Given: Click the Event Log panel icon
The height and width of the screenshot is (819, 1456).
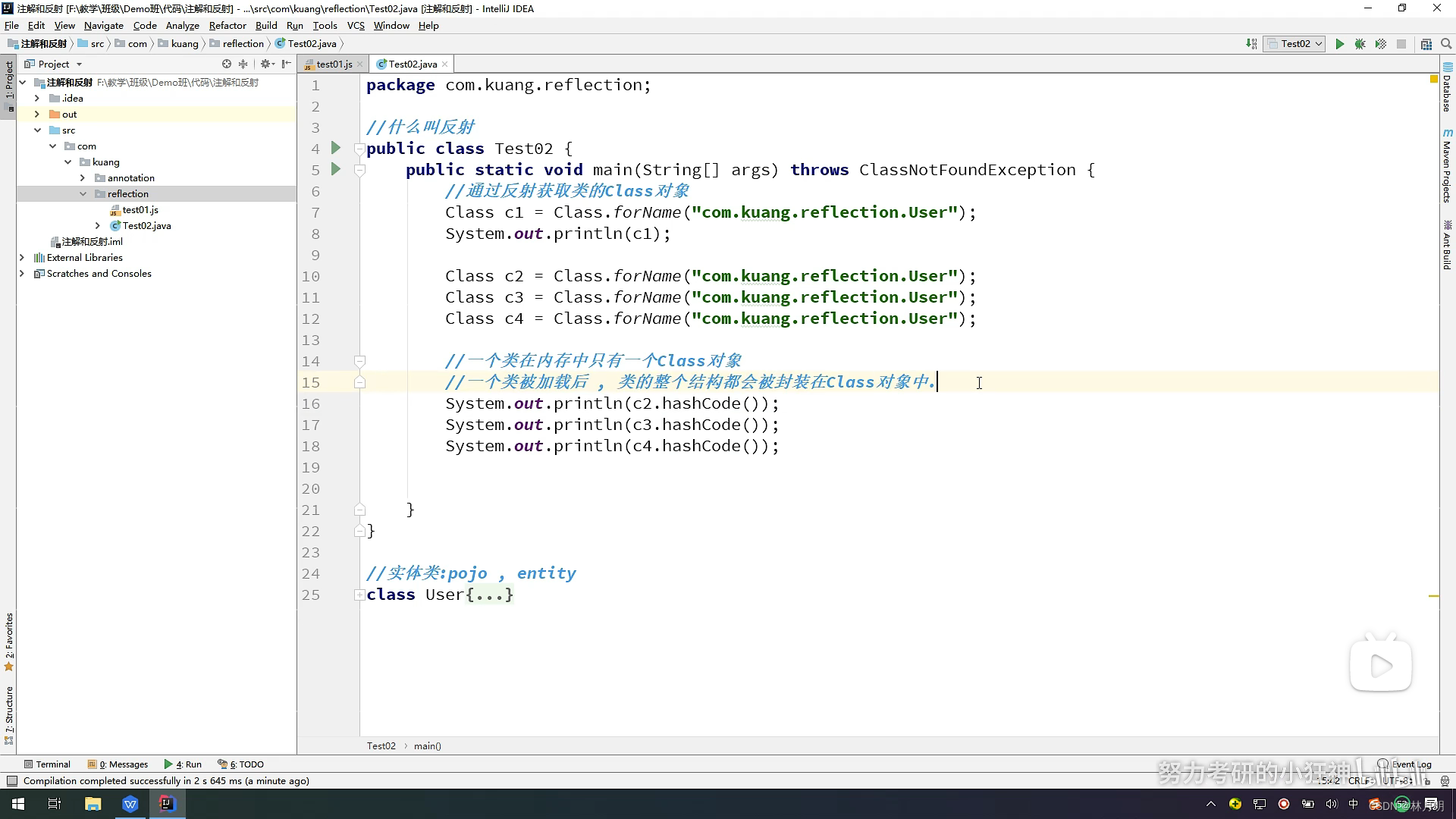Looking at the screenshot, I should pyautogui.click(x=1383, y=764).
